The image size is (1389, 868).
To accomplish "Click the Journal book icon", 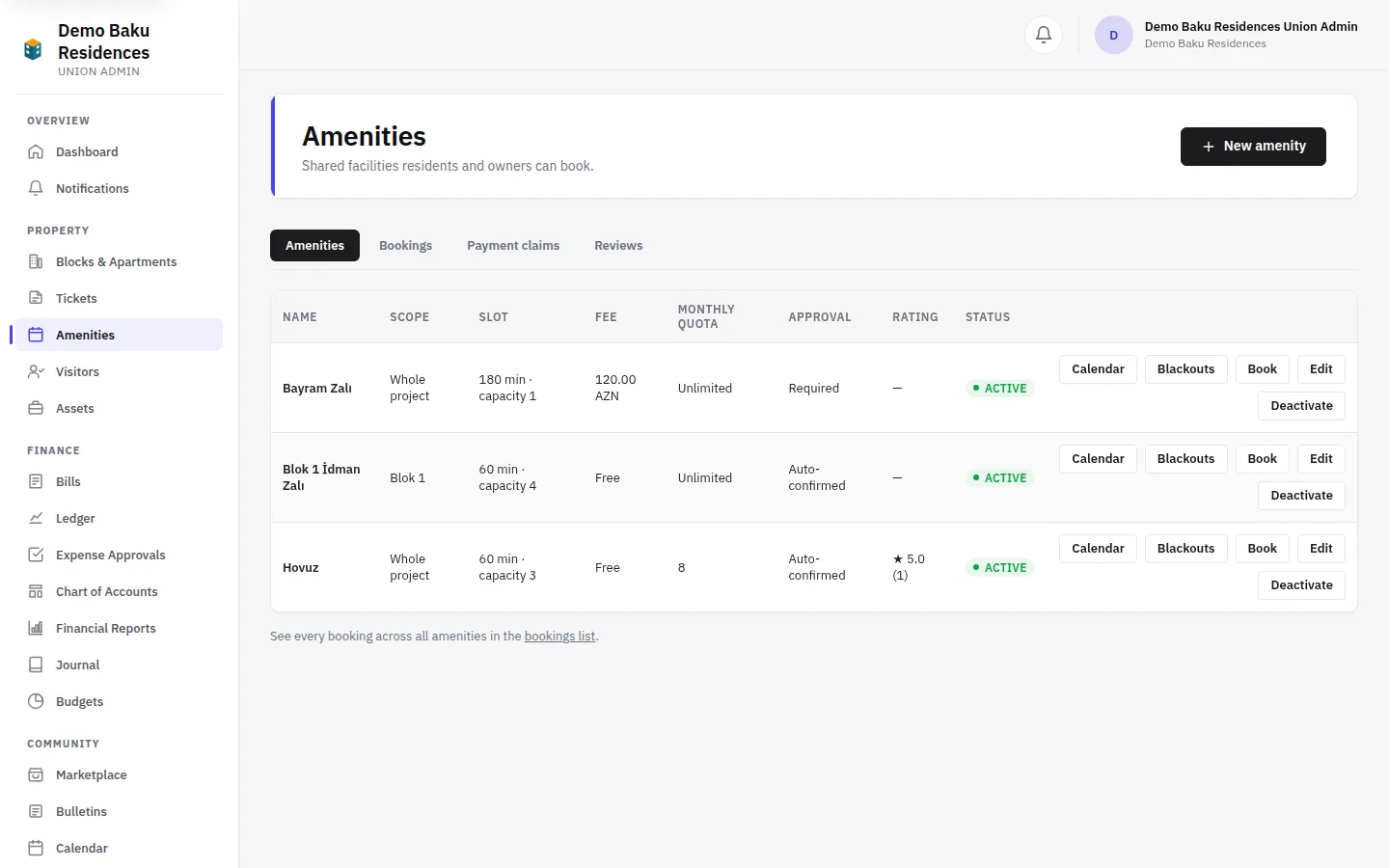I will (36, 665).
